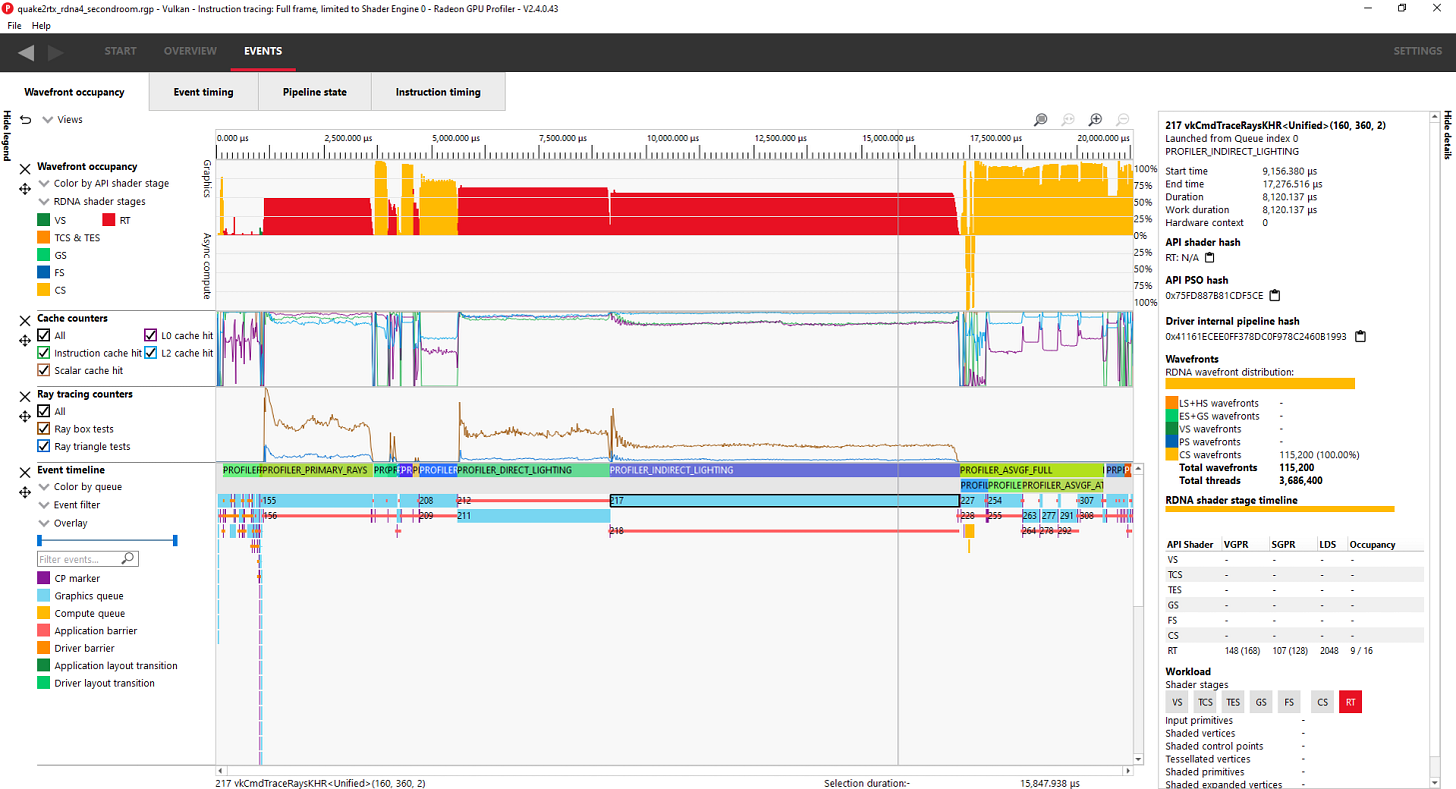Image resolution: width=1456 pixels, height=789 pixels.
Task: Copy the driver internal pipeline hash icon
Action: 1360,337
